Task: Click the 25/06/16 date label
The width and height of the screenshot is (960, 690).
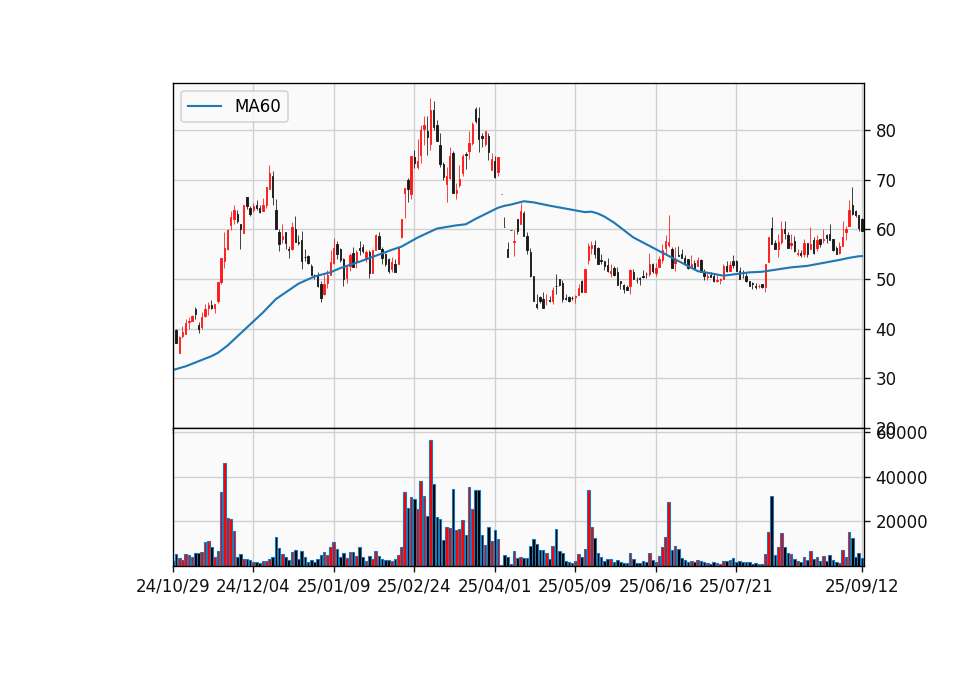Action: point(656,586)
